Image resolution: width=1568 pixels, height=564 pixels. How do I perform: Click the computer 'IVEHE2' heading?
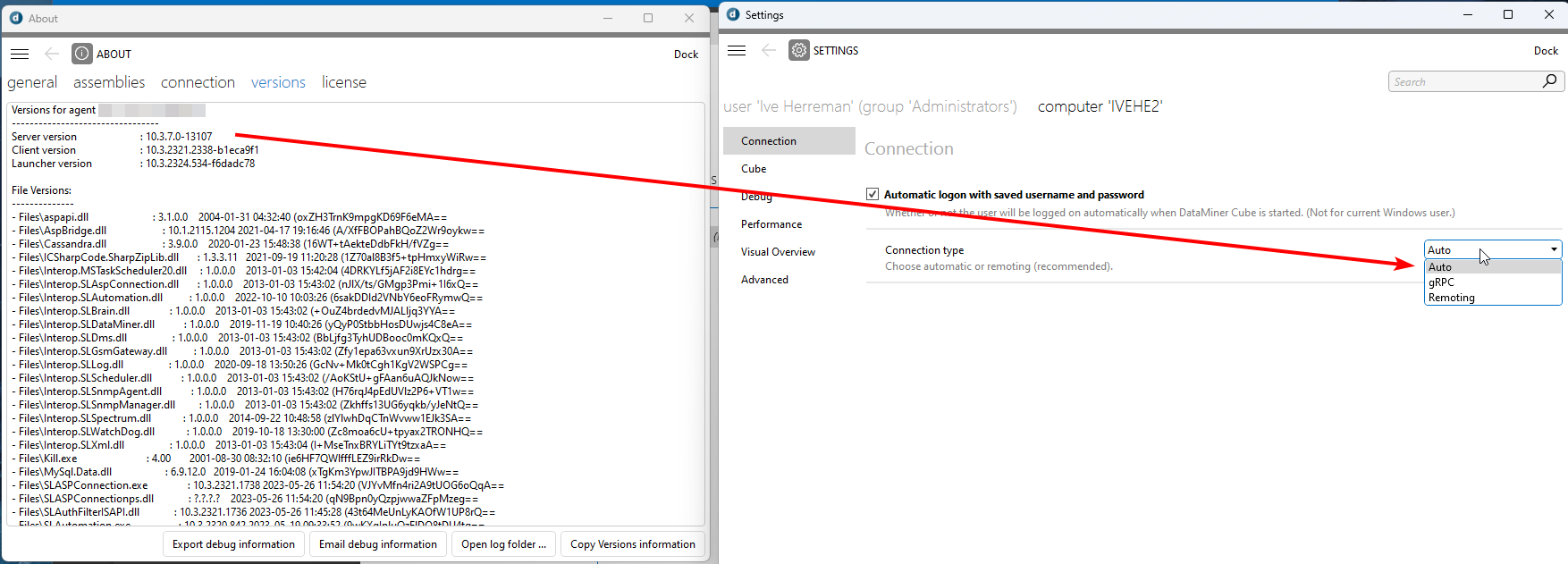tap(1100, 106)
